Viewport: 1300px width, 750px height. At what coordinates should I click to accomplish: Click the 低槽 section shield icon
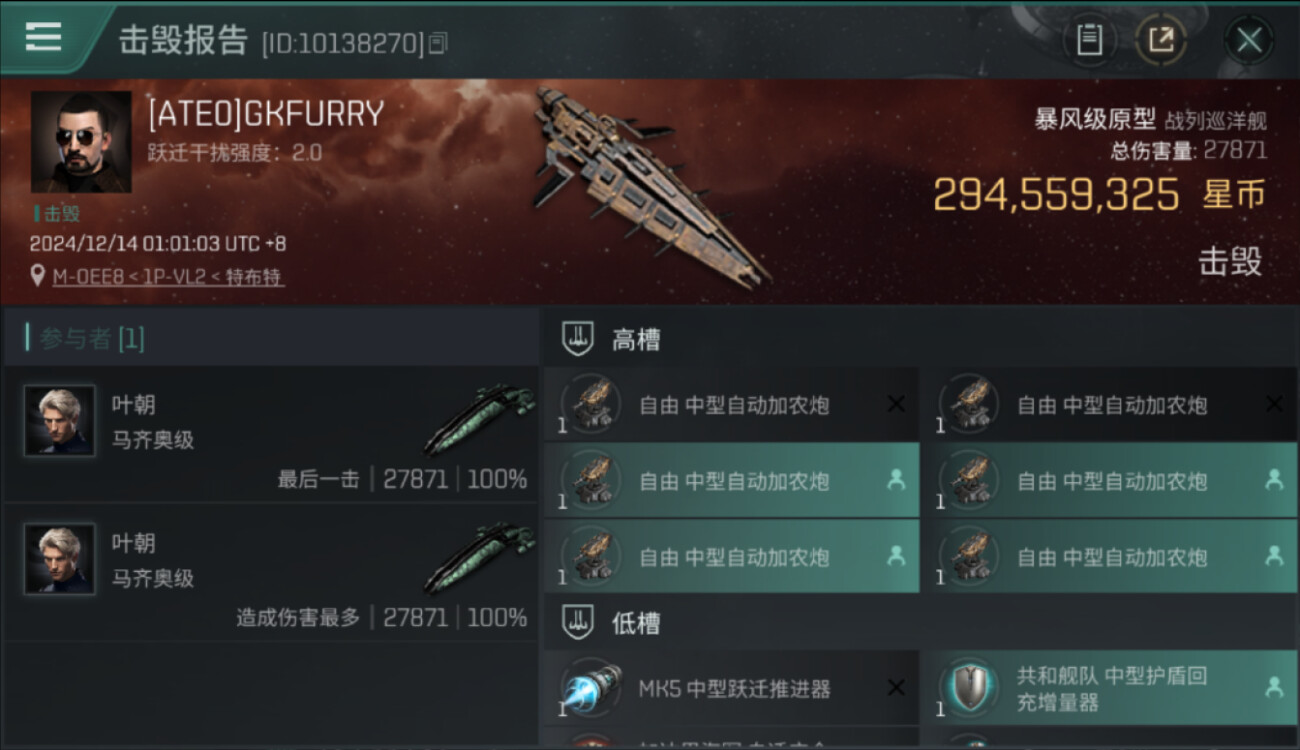click(x=578, y=623)
